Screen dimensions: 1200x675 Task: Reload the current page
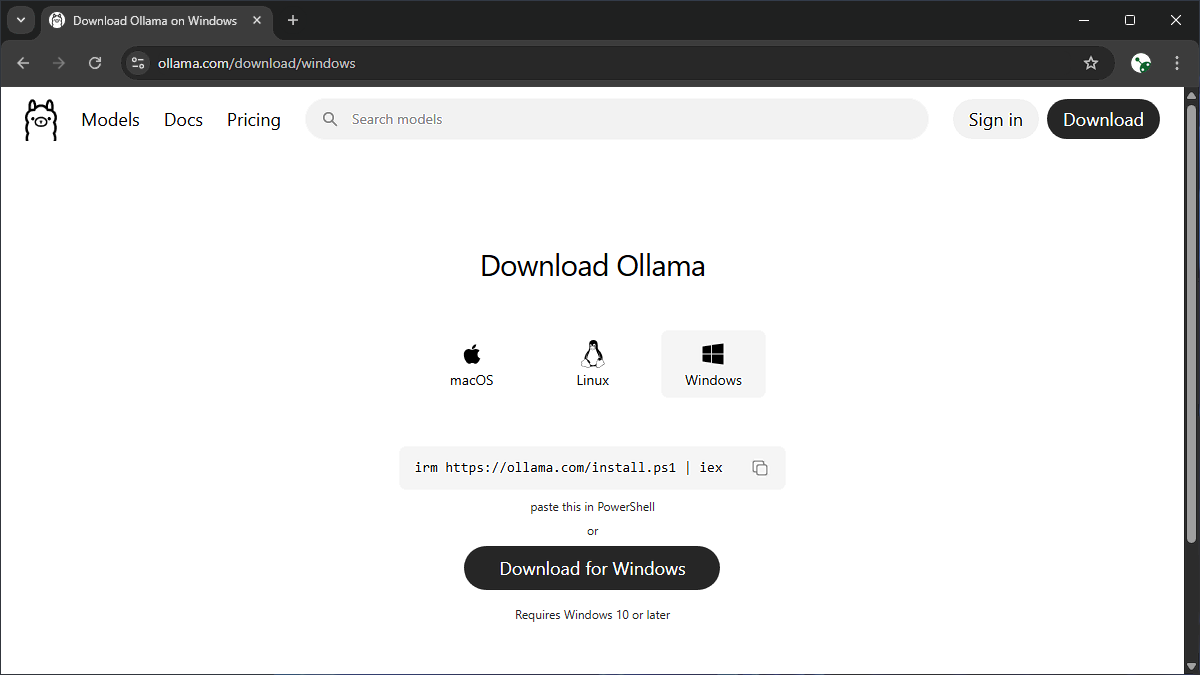(95, 63)
